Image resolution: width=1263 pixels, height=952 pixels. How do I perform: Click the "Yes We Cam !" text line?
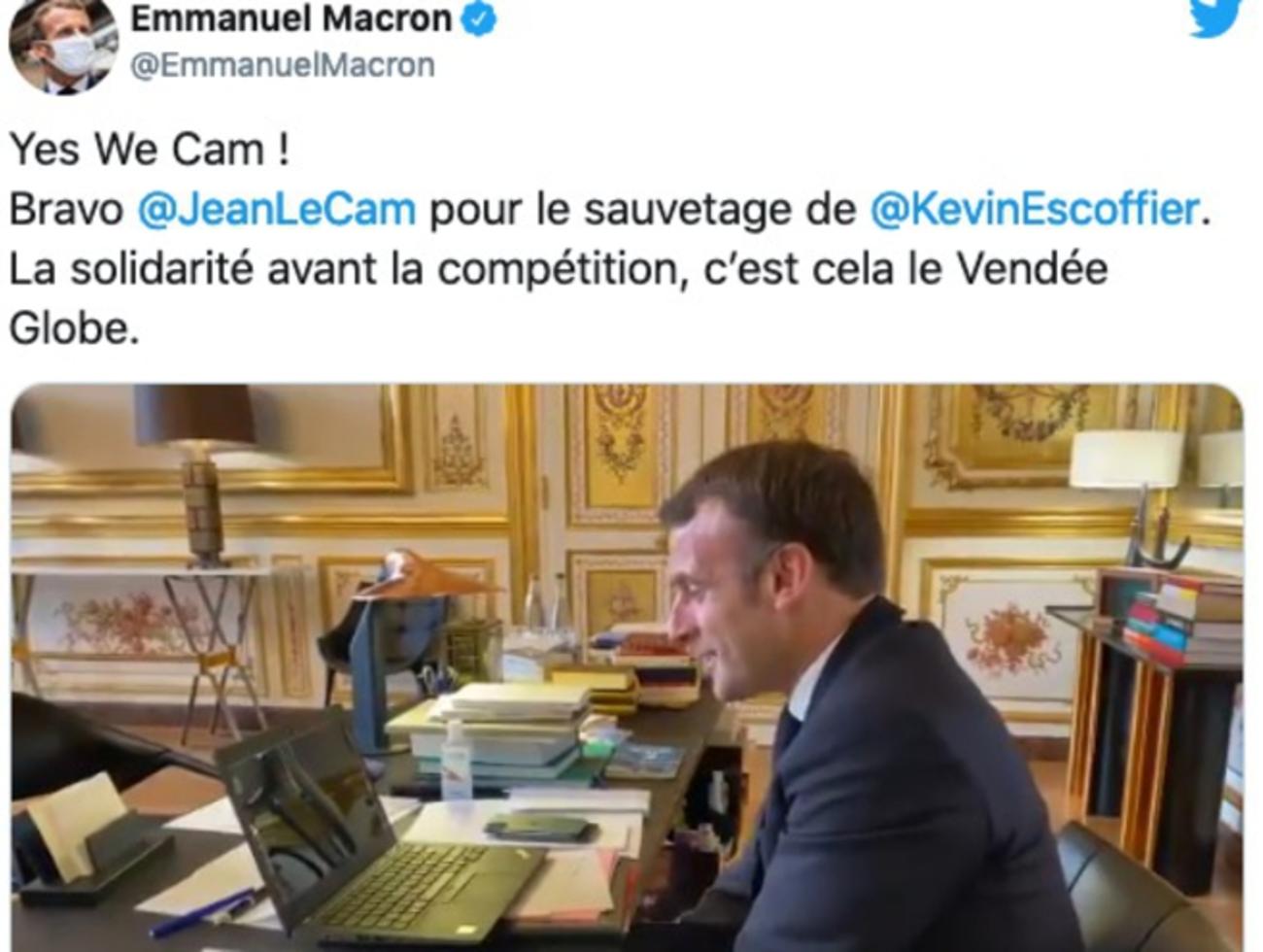pyautogui.click(x=150, y=150)
